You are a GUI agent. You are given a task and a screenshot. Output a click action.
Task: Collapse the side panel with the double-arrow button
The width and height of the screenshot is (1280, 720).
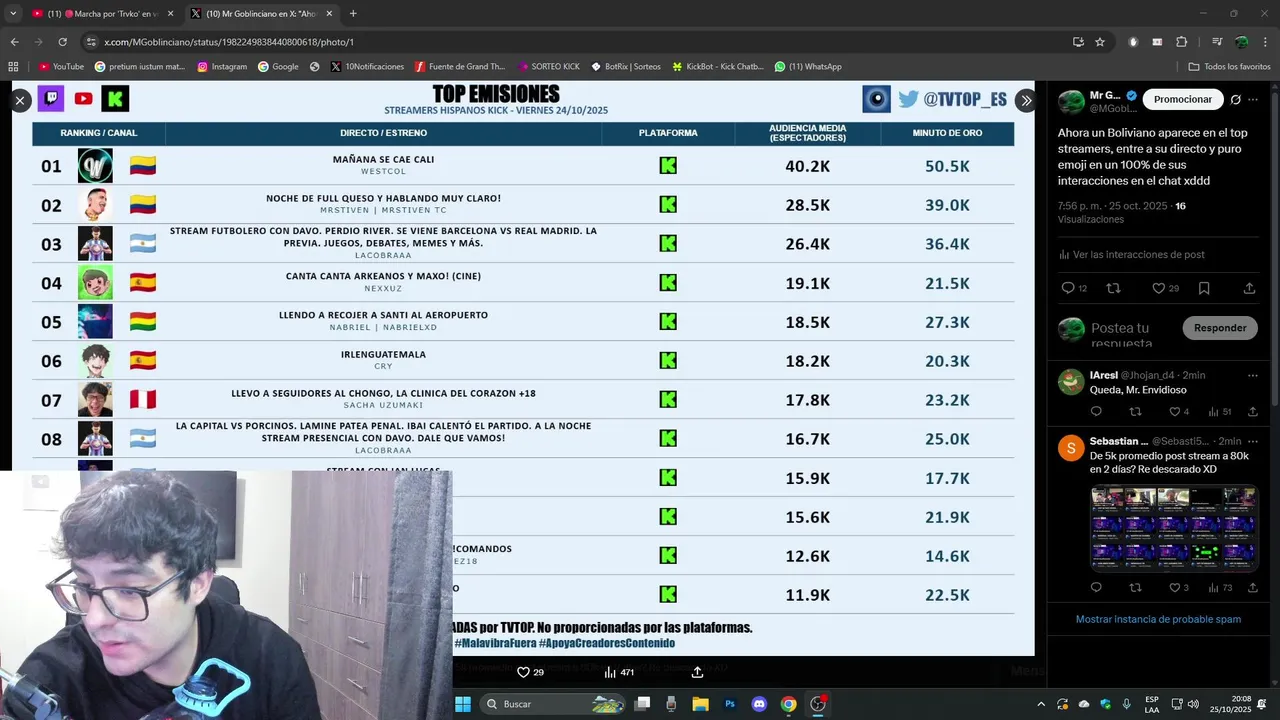[1025, 101]
